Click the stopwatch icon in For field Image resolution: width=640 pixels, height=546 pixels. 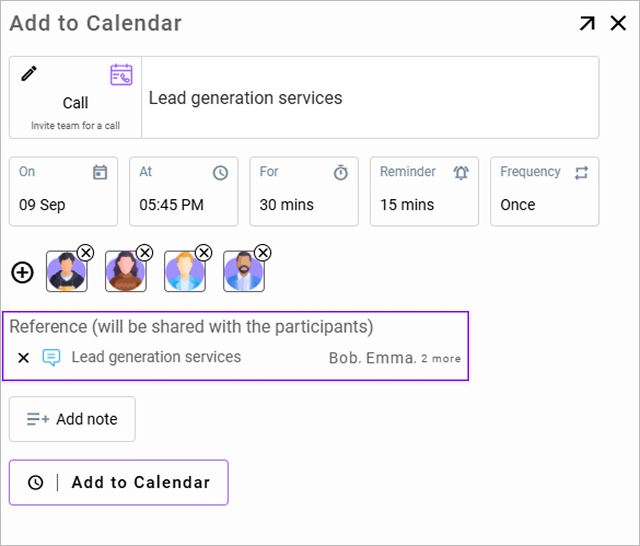pyautogui.click(x=341, y=172)
